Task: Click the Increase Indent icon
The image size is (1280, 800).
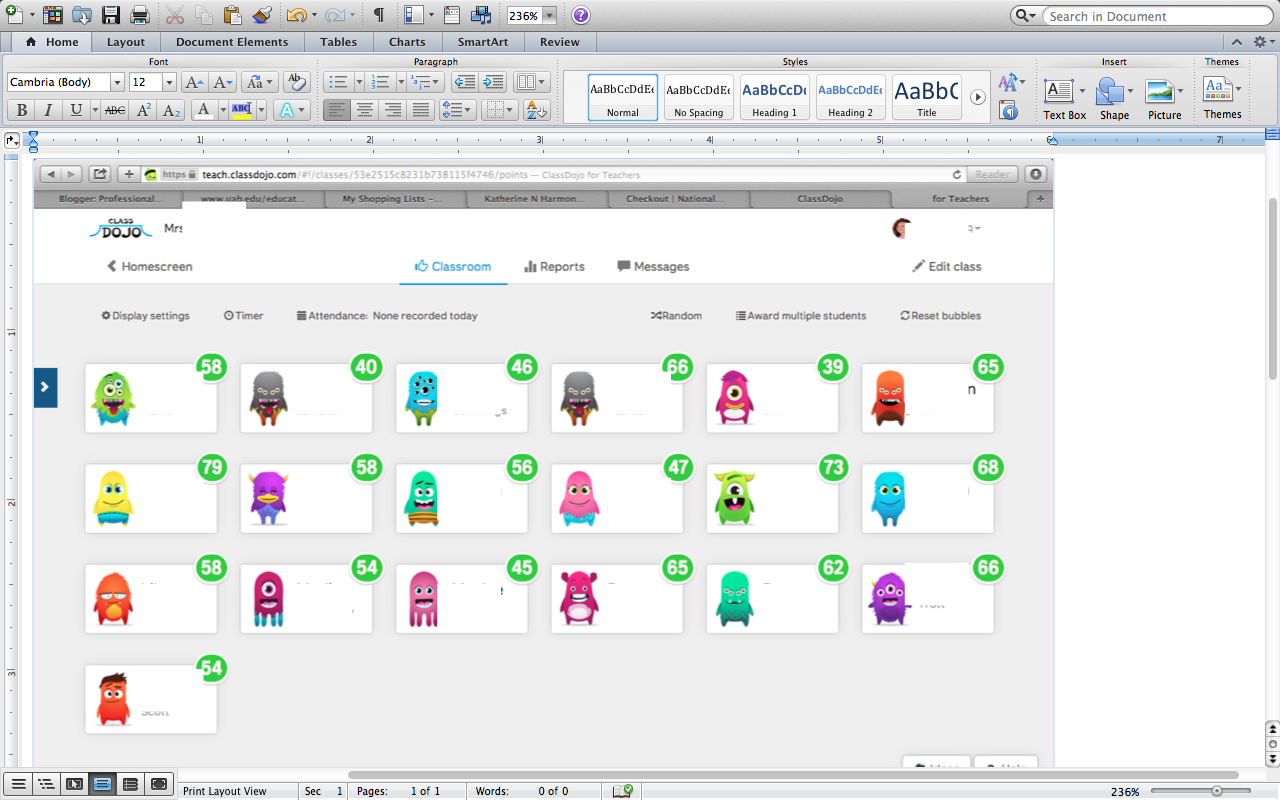Action: (x=493, y=82)
